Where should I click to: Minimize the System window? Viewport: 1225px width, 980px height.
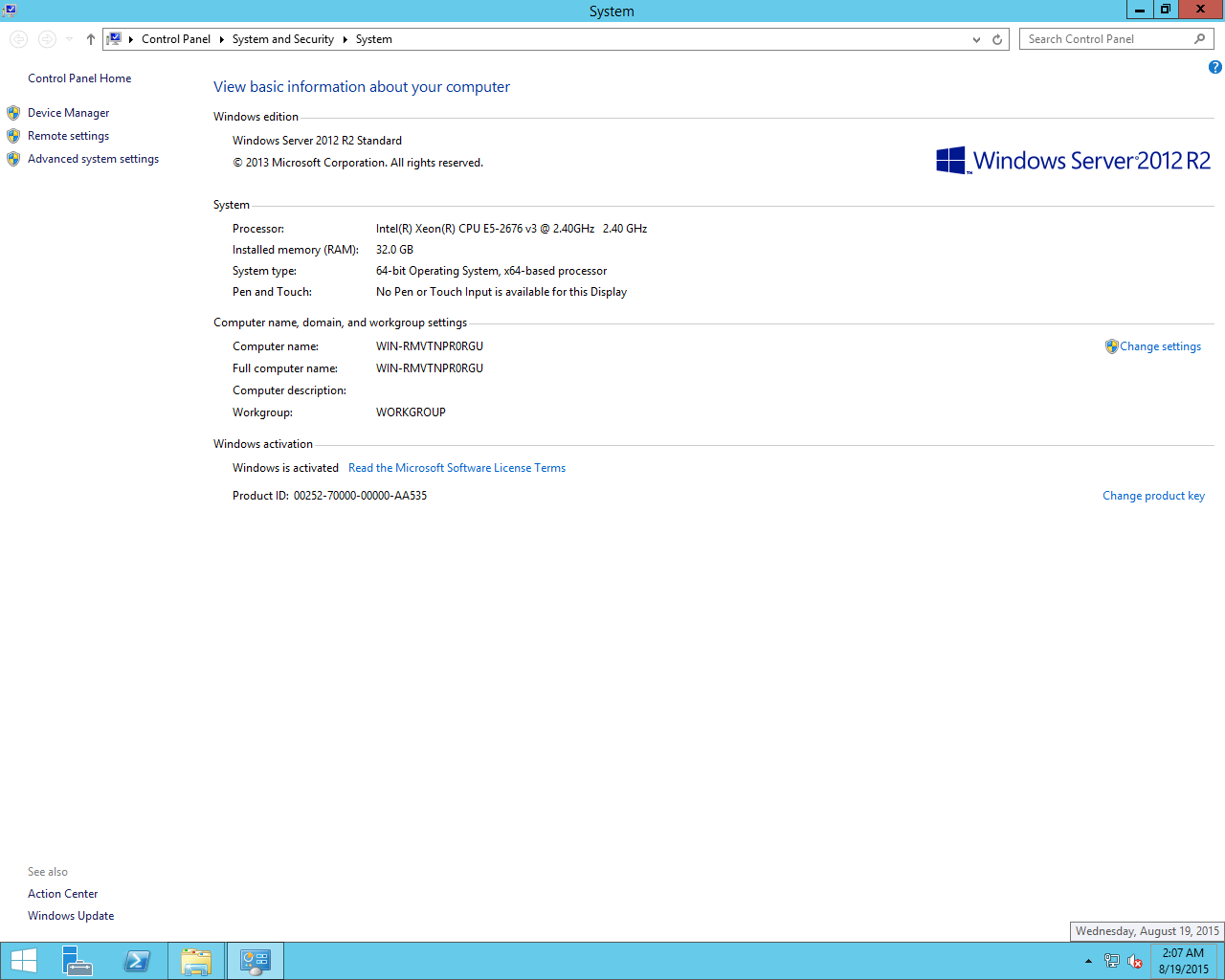pyautogui.click(x=1139, y=10)
